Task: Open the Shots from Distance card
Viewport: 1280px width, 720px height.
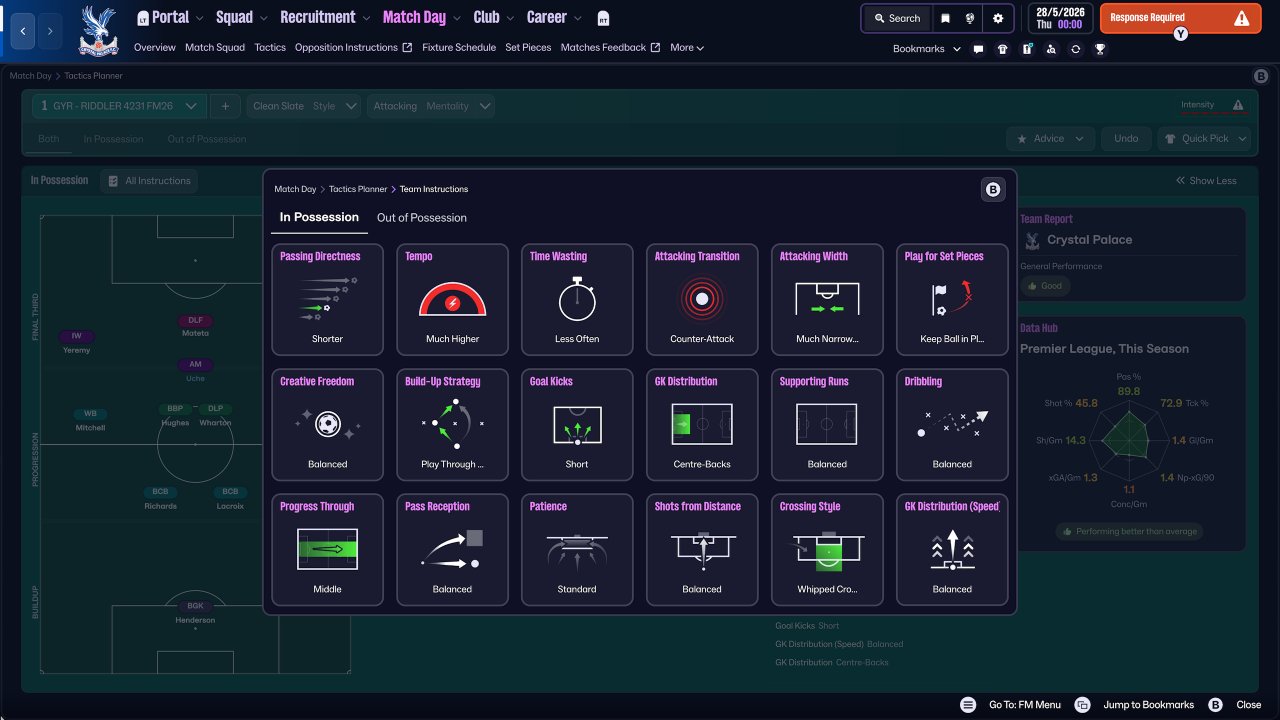Action: (x=702, y=549)
